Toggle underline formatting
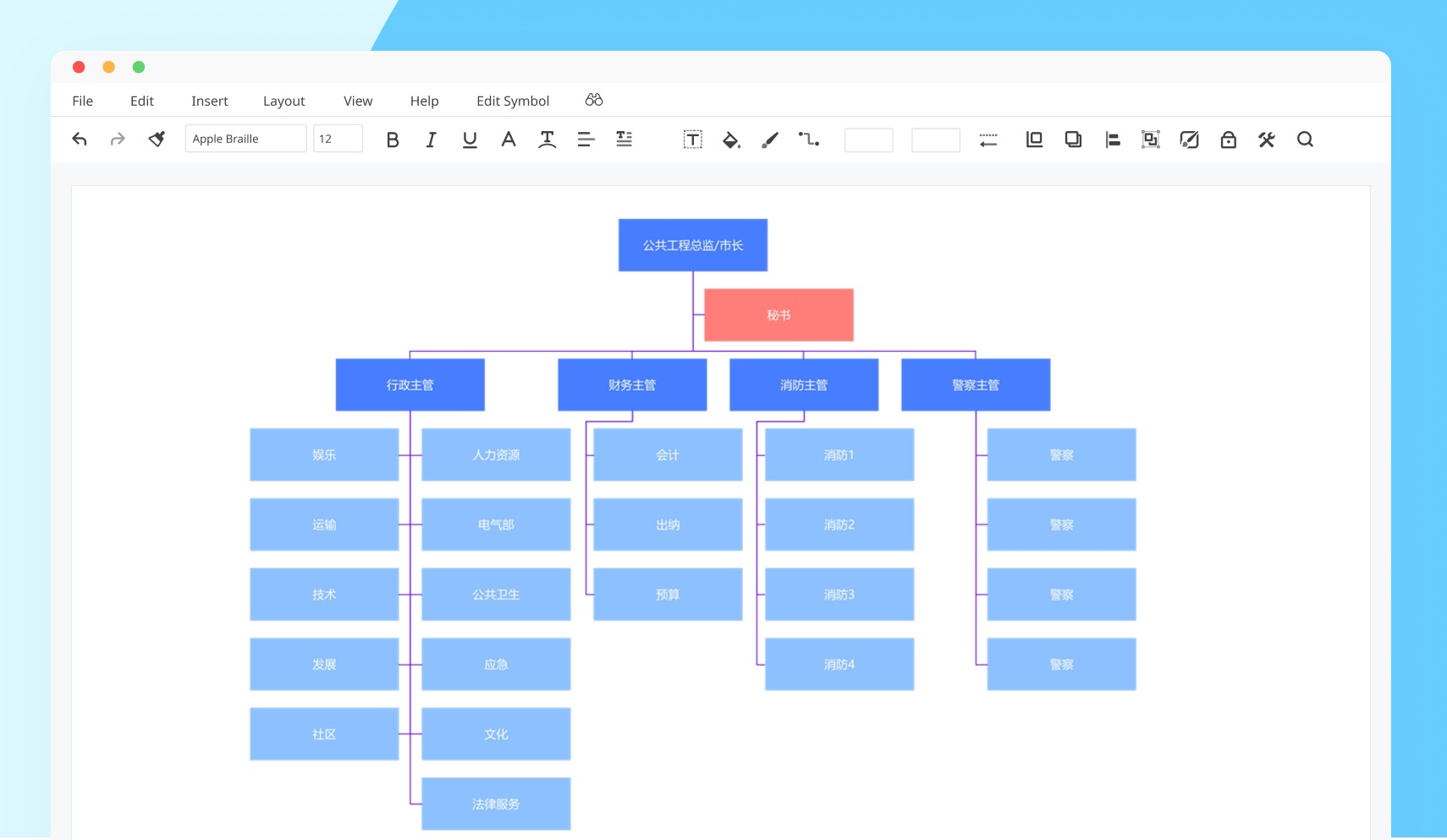Screen dimensions: 1447x840 [x=470, y=140]
